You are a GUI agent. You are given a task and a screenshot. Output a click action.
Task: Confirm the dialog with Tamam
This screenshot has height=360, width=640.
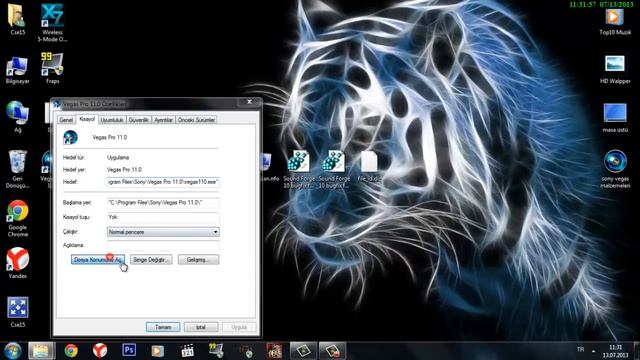coord(163,327)
